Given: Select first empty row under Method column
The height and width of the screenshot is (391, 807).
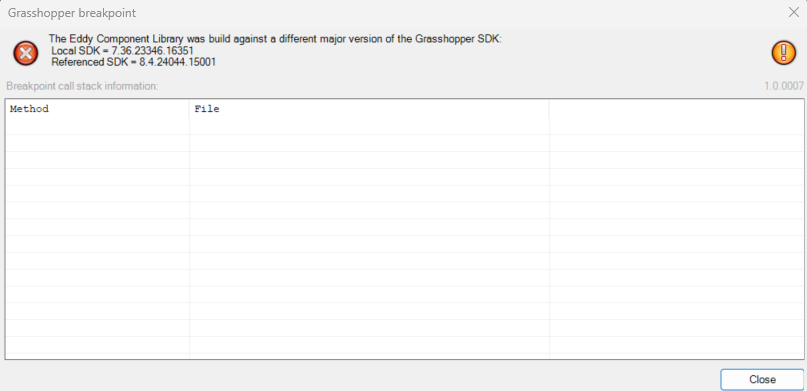Looking at the screenshot, I should pyautogui.click(x=97, y=127).
